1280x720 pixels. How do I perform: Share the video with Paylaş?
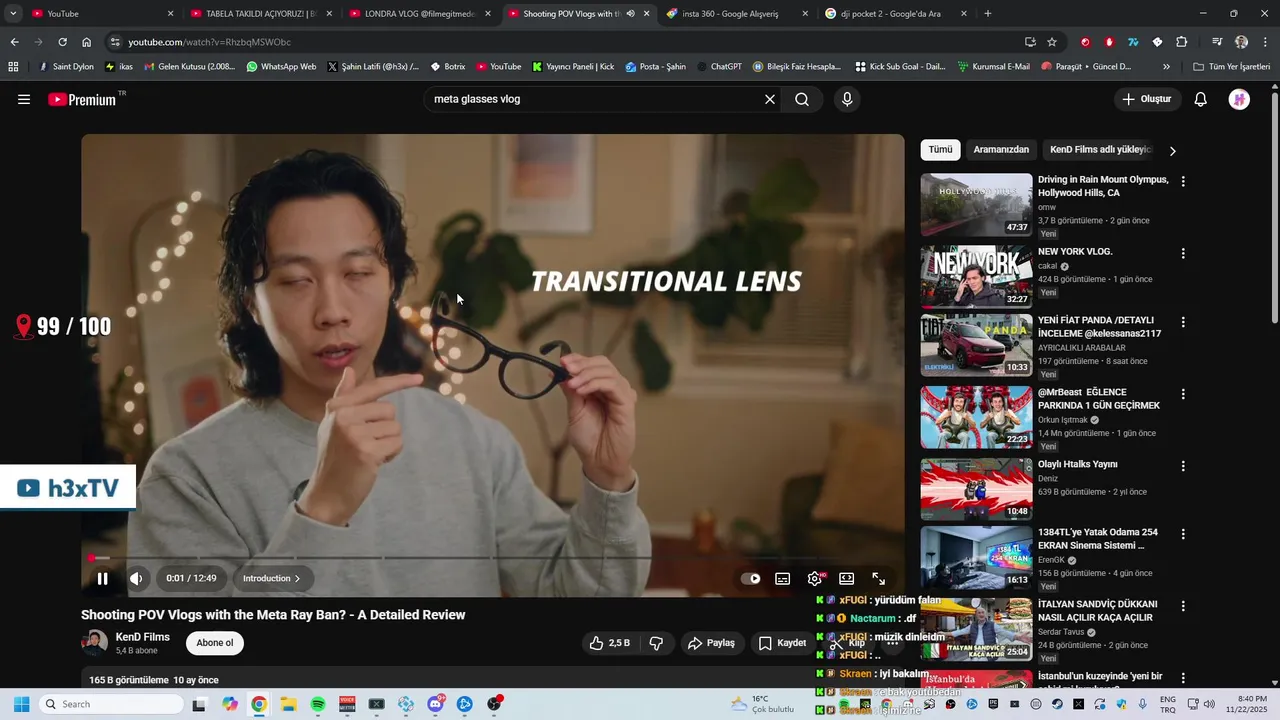[711, 643]
